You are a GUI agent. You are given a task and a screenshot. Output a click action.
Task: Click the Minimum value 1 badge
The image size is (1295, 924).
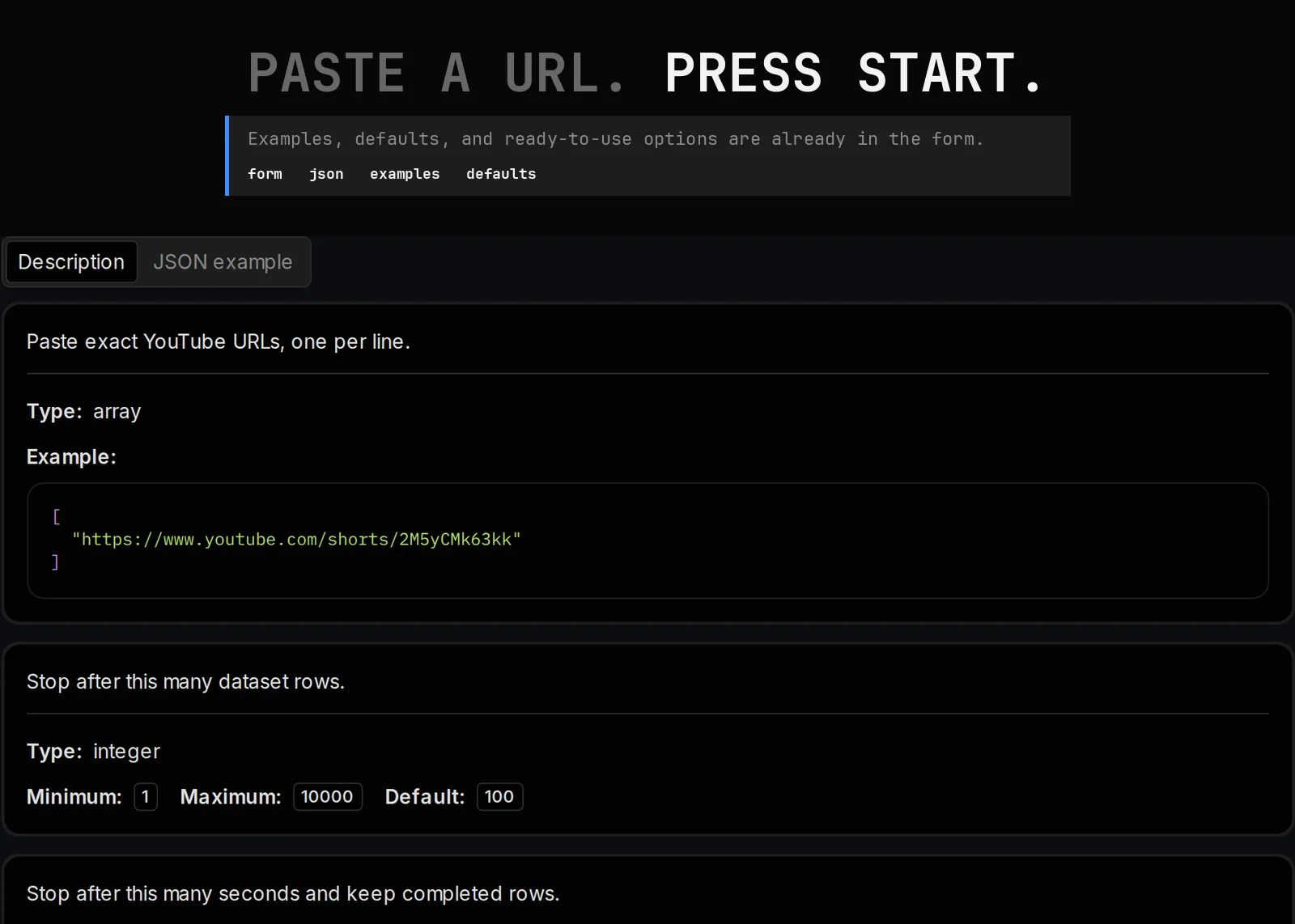(146, 797)
